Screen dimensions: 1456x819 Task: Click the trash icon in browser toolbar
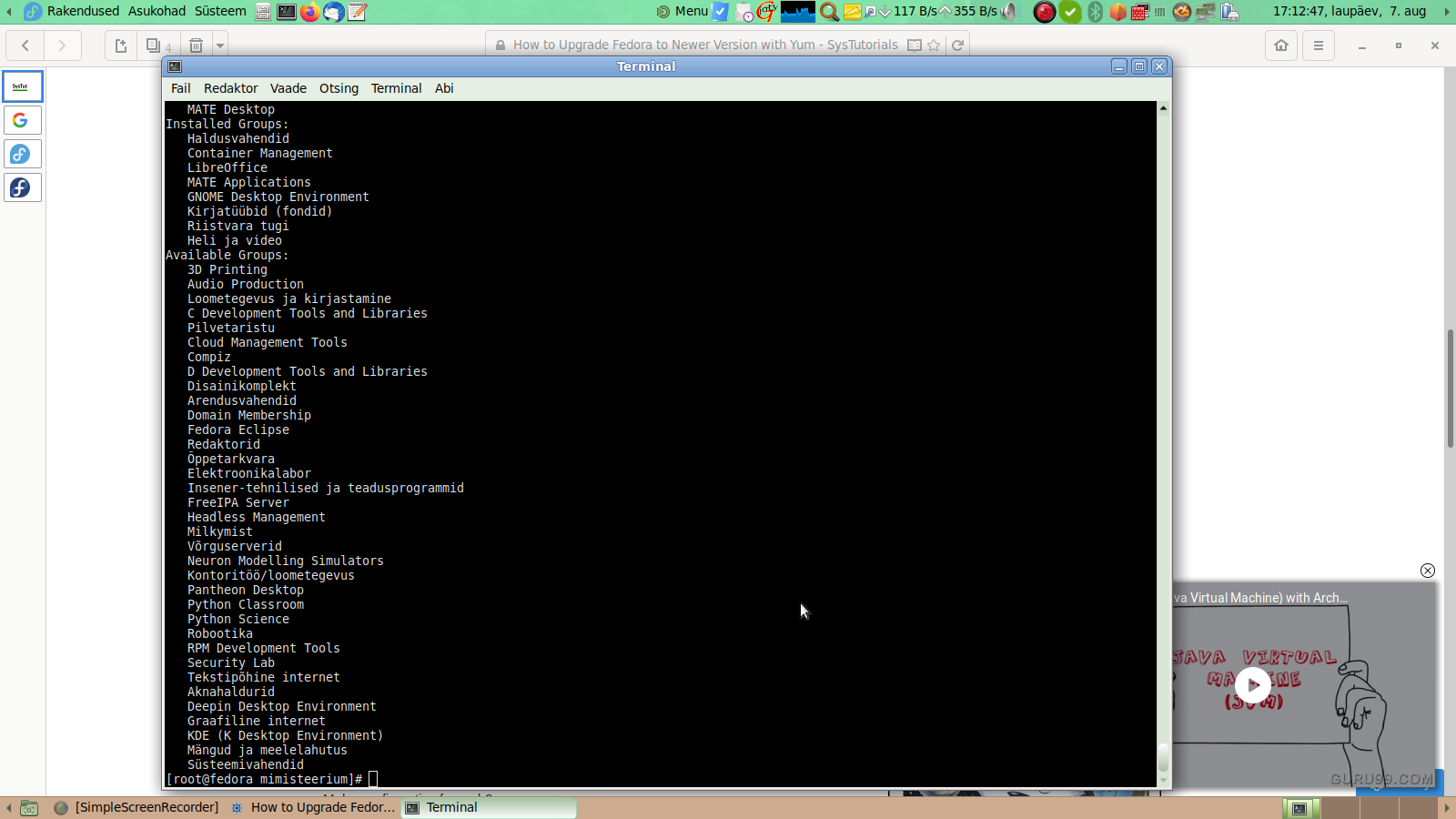pyautogui.click(x=196, y=45)
